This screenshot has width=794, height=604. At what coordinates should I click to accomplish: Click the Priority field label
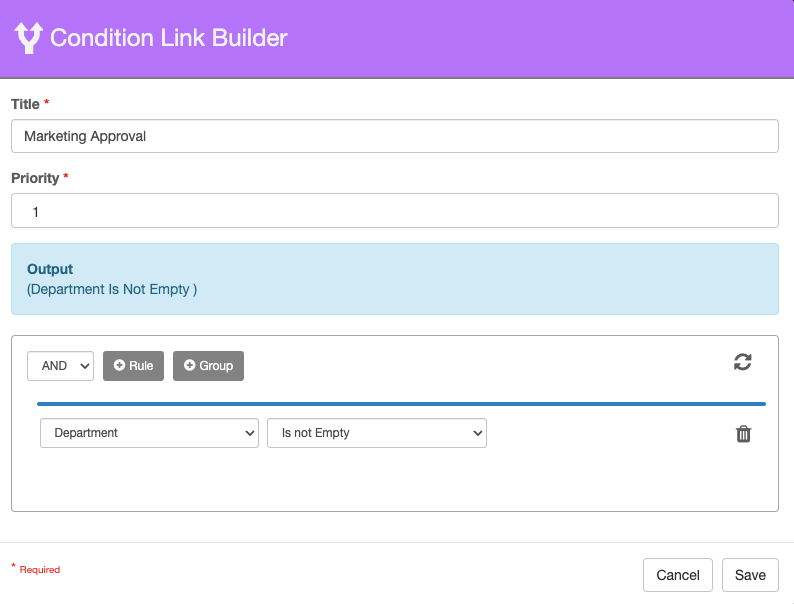pos(35,178)
